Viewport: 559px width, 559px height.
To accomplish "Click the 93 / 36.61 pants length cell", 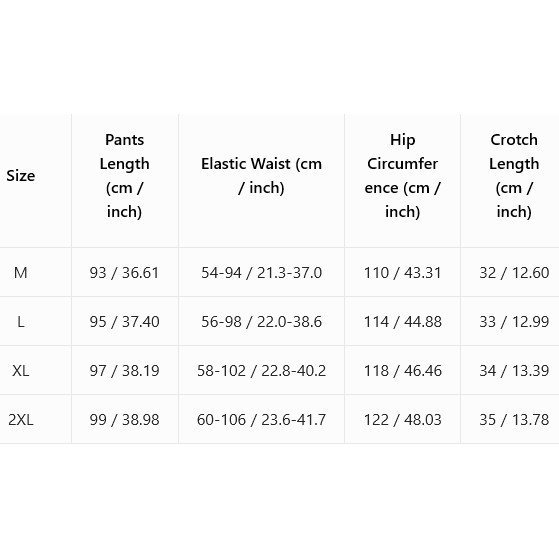I will tap(124, 273).
